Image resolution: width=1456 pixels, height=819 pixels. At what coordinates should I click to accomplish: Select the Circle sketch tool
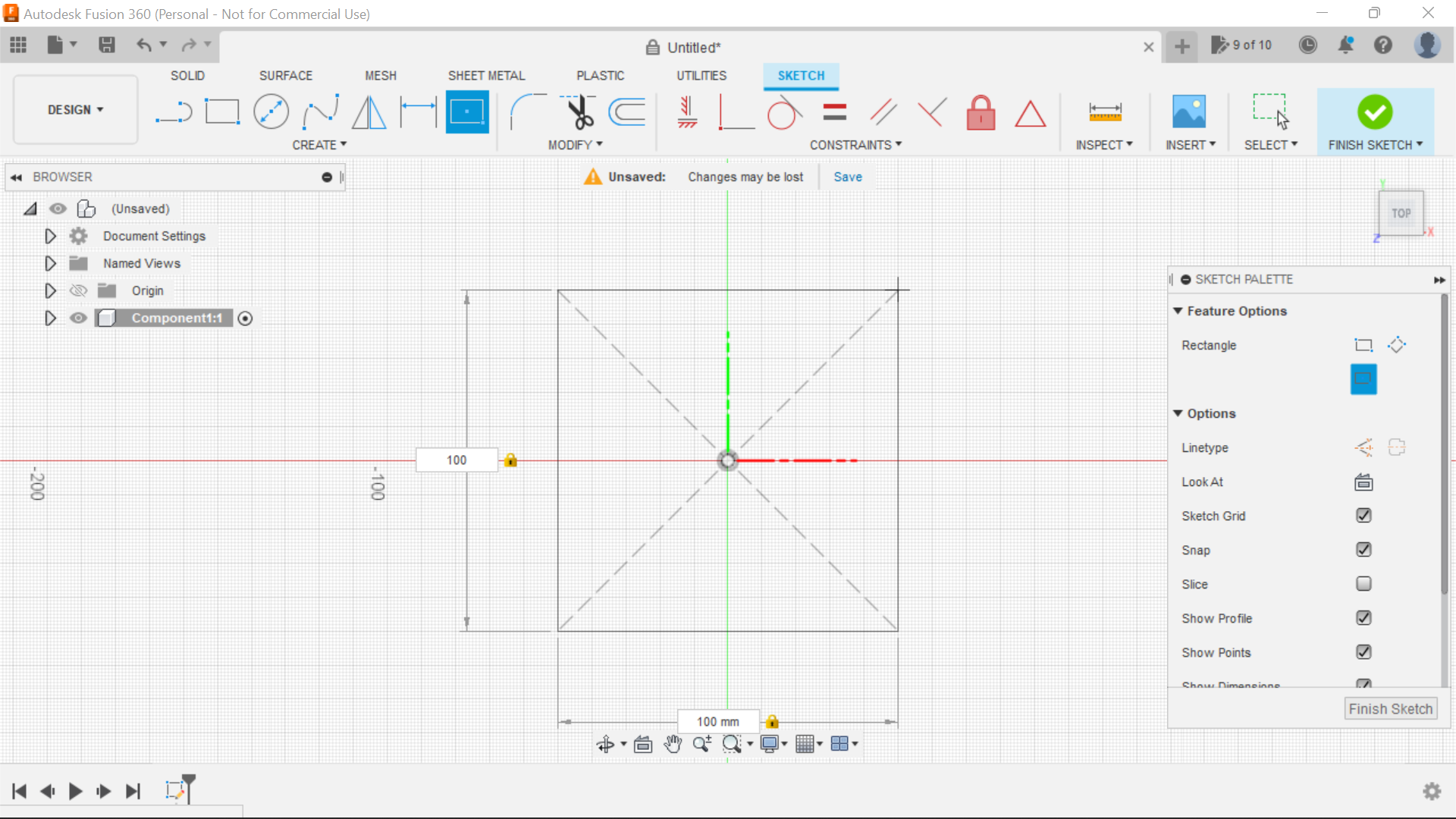tap(271, 111)
